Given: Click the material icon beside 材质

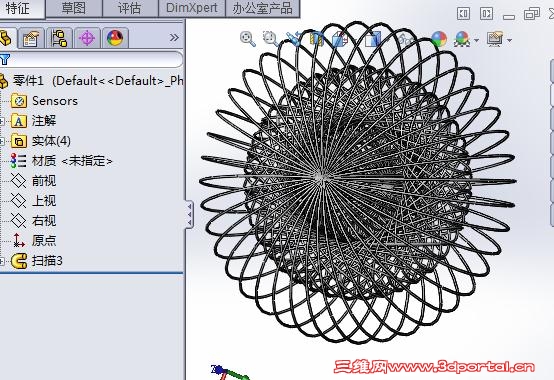Looking at the screenshot, I should tap(18, 161).
